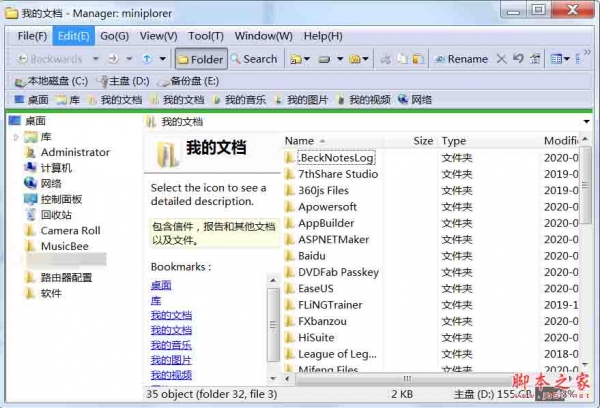Select 控制面板 in the folder tree
The height and width of the screenshot is (408, 600).
pos(61,199)
